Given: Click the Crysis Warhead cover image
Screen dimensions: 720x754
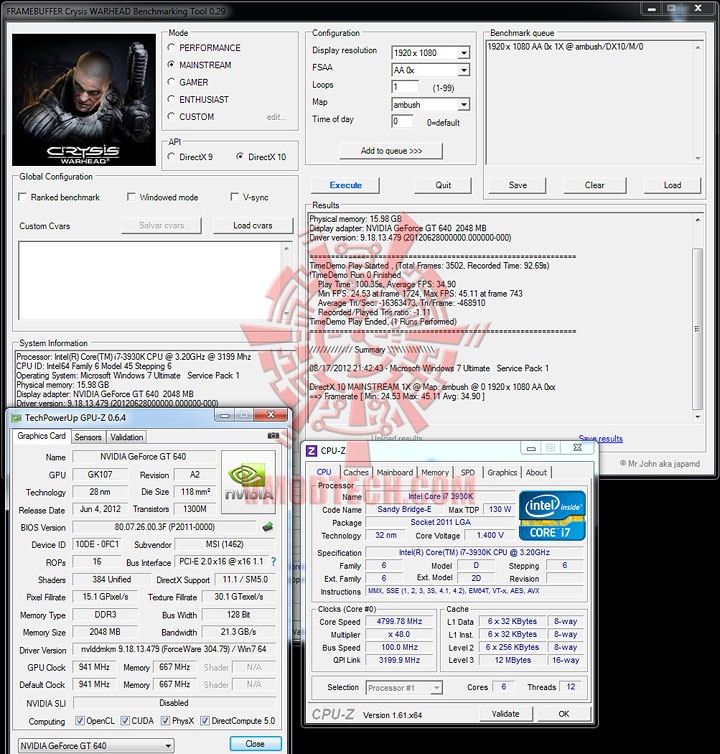Looking at the screenshot, I should point(84,100).
